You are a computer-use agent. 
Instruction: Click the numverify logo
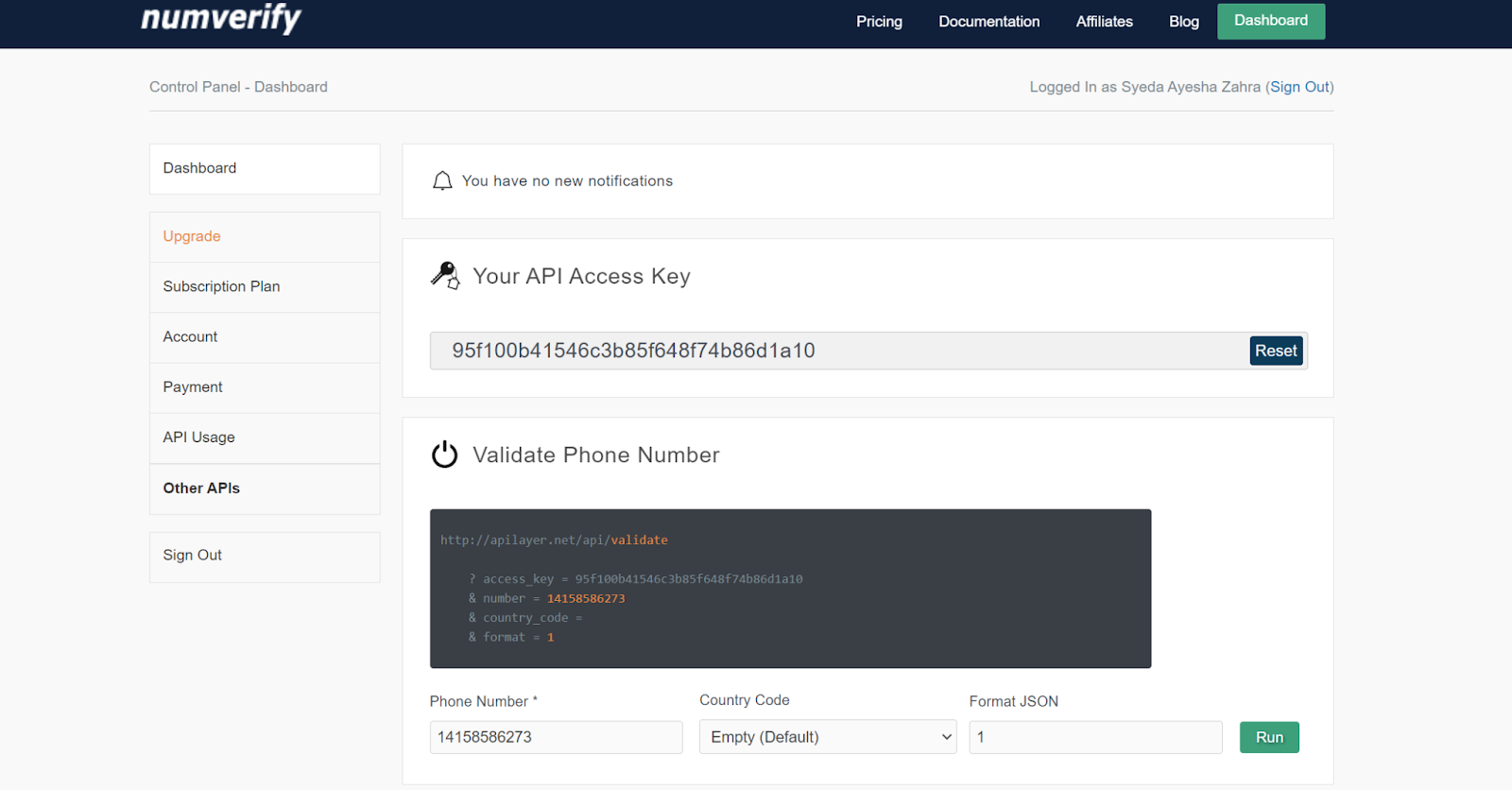221,18
